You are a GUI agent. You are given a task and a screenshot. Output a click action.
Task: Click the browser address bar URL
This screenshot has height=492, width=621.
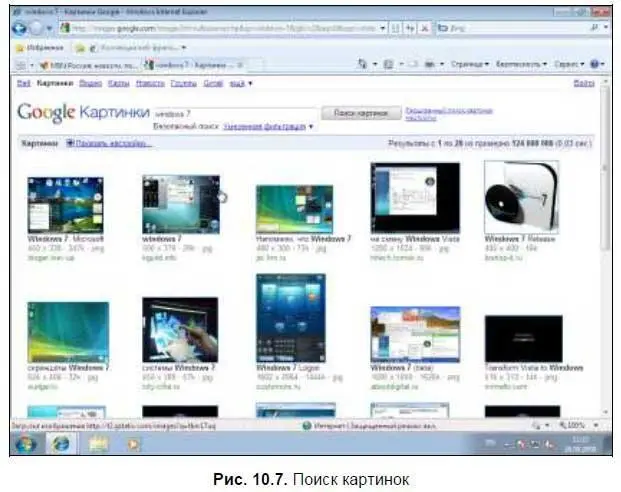[x=223, y=28]
